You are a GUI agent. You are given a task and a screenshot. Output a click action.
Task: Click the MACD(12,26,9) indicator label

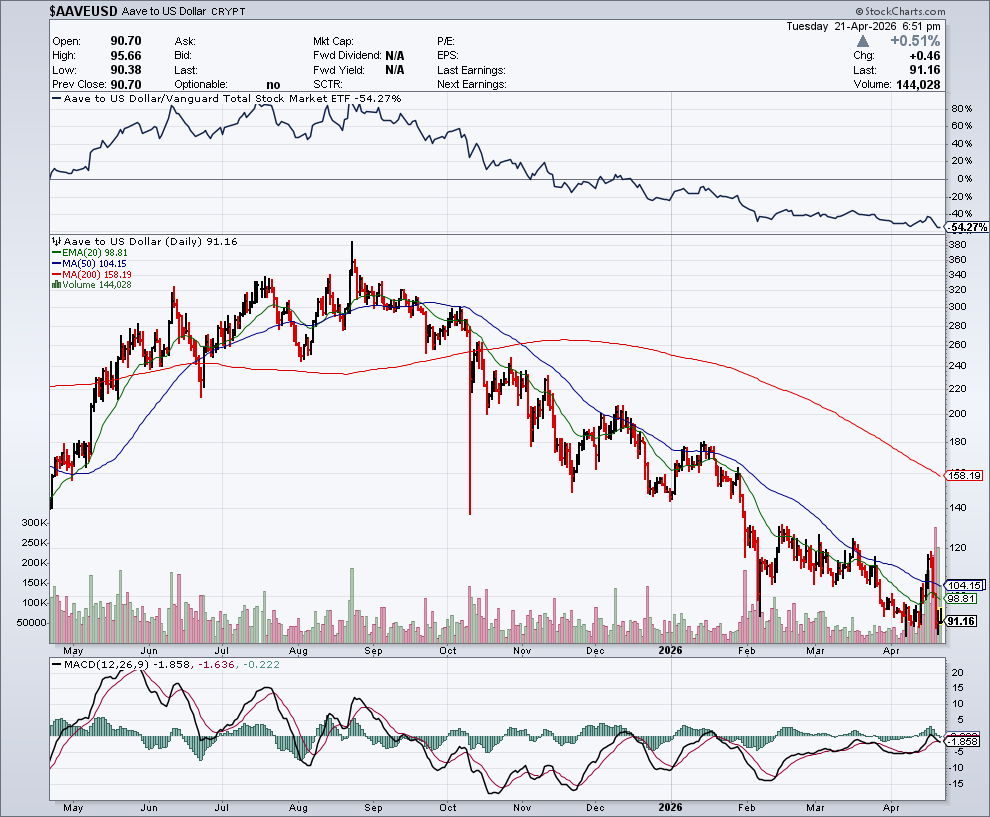coord(97,663)
